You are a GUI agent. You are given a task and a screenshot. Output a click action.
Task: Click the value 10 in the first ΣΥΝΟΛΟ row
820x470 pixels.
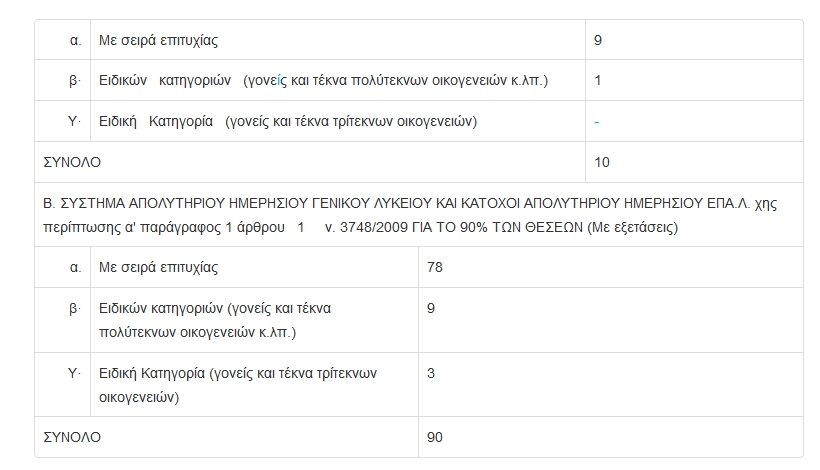(601, 162)
